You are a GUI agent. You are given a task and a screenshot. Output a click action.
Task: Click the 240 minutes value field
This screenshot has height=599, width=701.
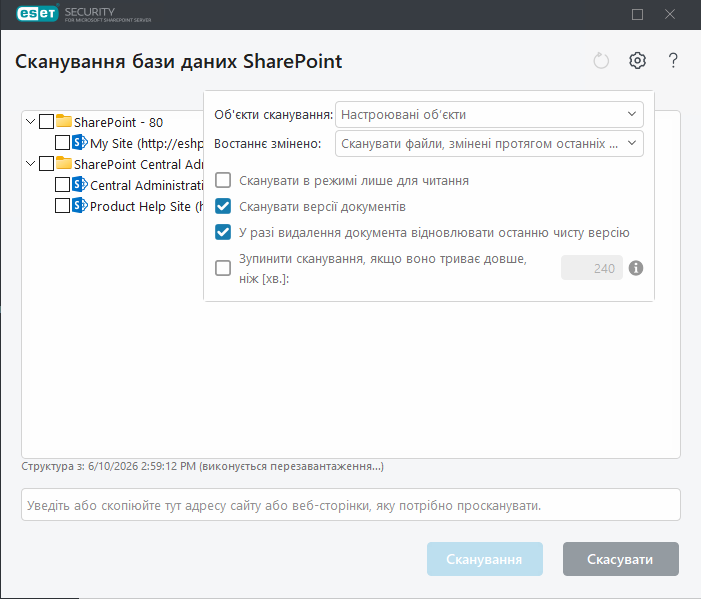[x=592, y=268]
